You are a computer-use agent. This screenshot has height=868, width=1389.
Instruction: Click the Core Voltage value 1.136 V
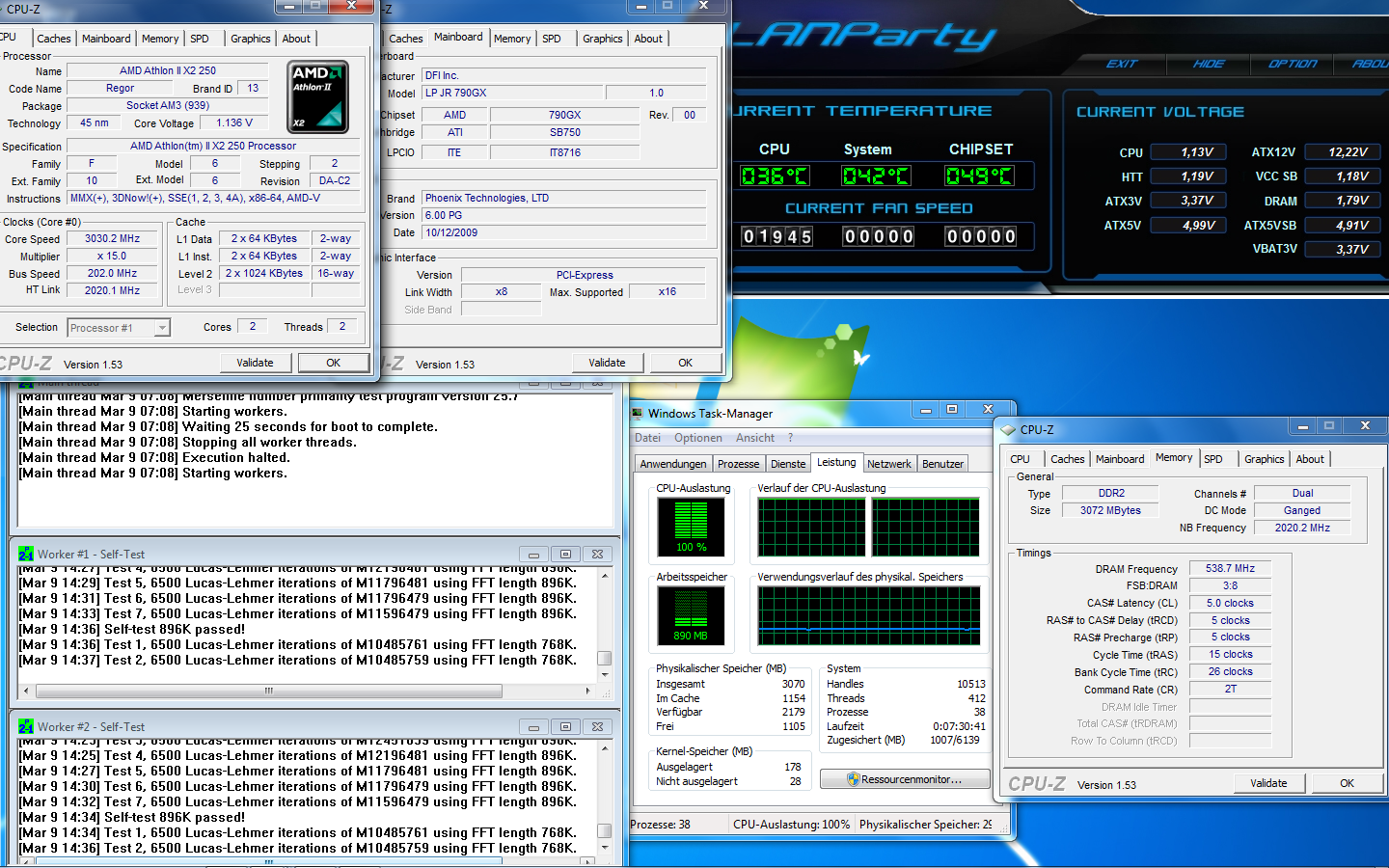(x=234, y=122)
